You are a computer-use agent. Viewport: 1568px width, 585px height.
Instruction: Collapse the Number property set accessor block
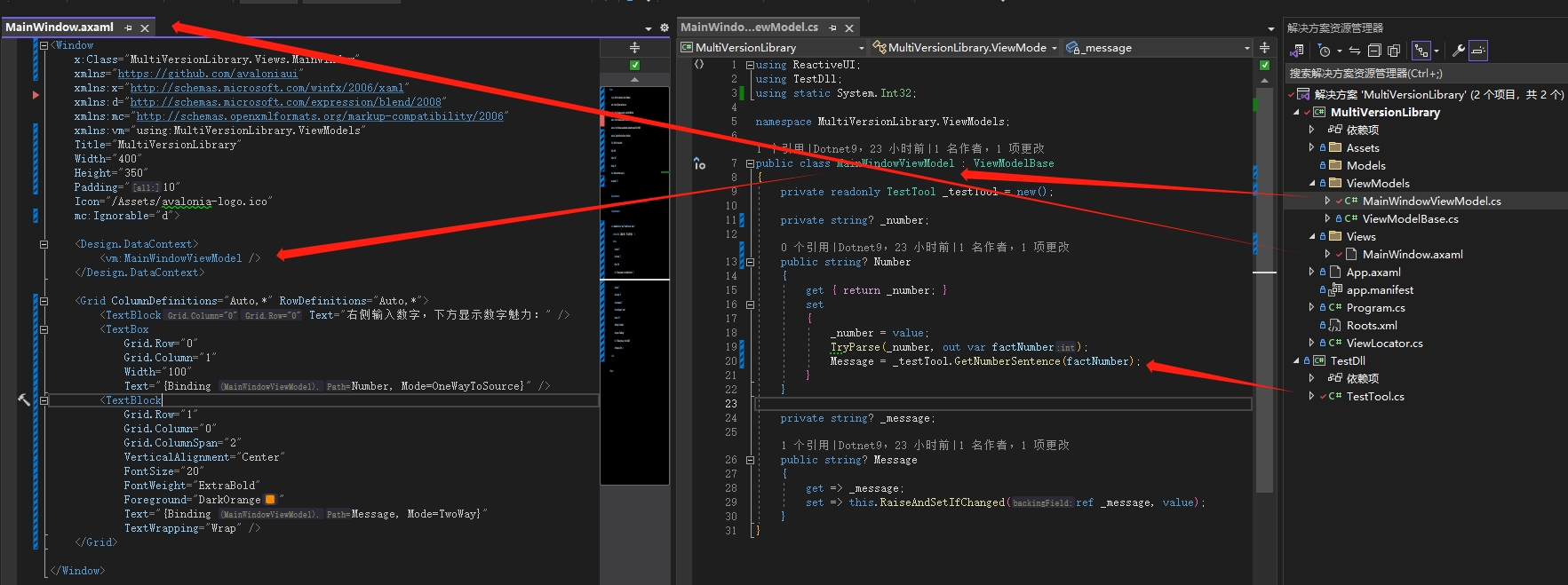[750, 304]
